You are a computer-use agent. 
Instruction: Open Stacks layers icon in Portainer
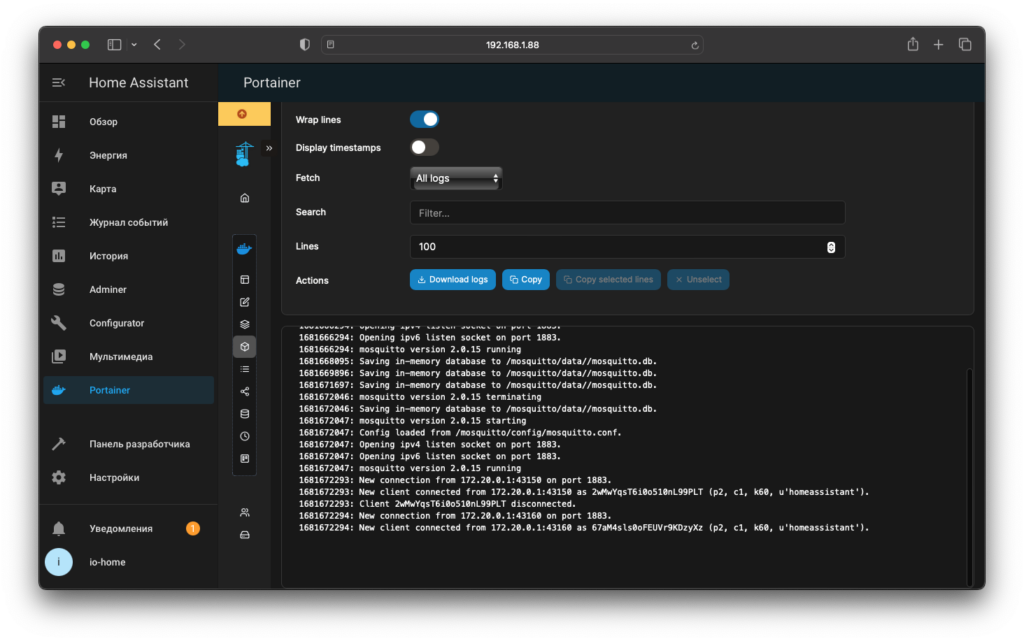point(245,324)
